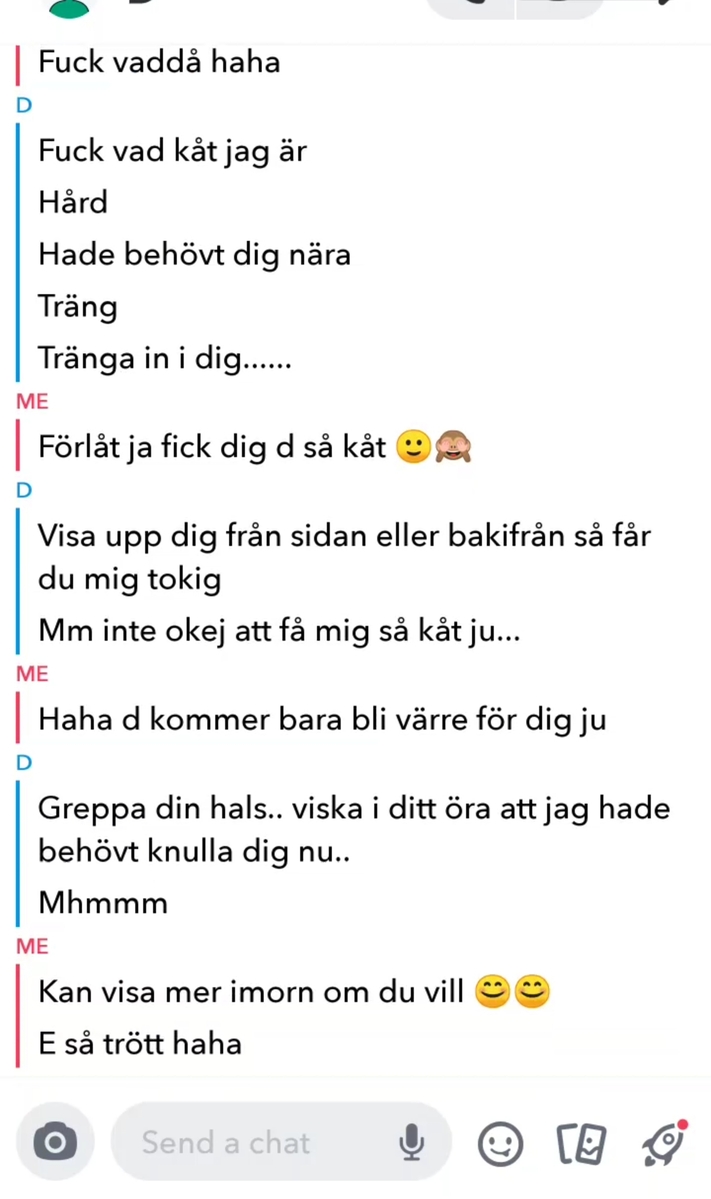711x1199 pixels.
Task: Open the camera from the chat bar
Action: pyautogui.click(x=55, y=1142)
